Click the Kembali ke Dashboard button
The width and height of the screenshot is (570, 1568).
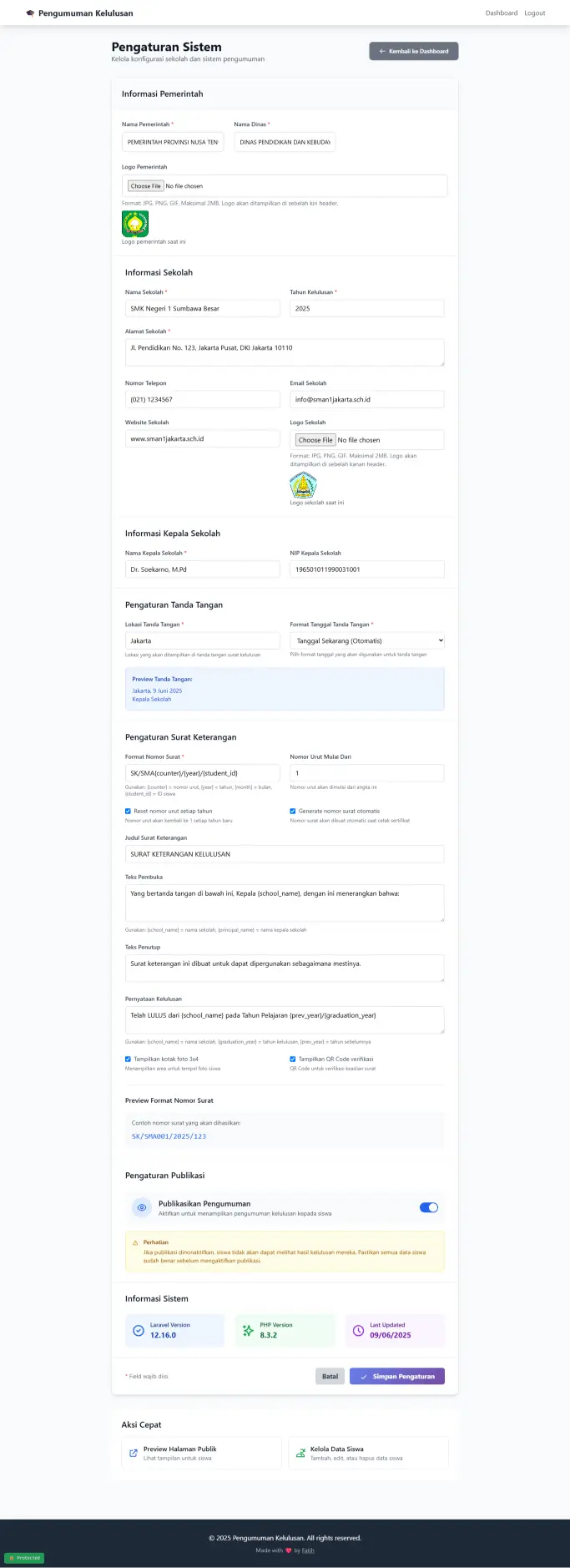(414, 51)
